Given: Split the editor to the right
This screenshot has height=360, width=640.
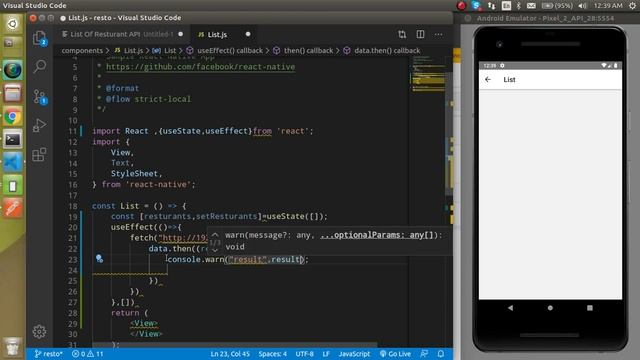Looking at the screenshot, I should click(420, 34).
